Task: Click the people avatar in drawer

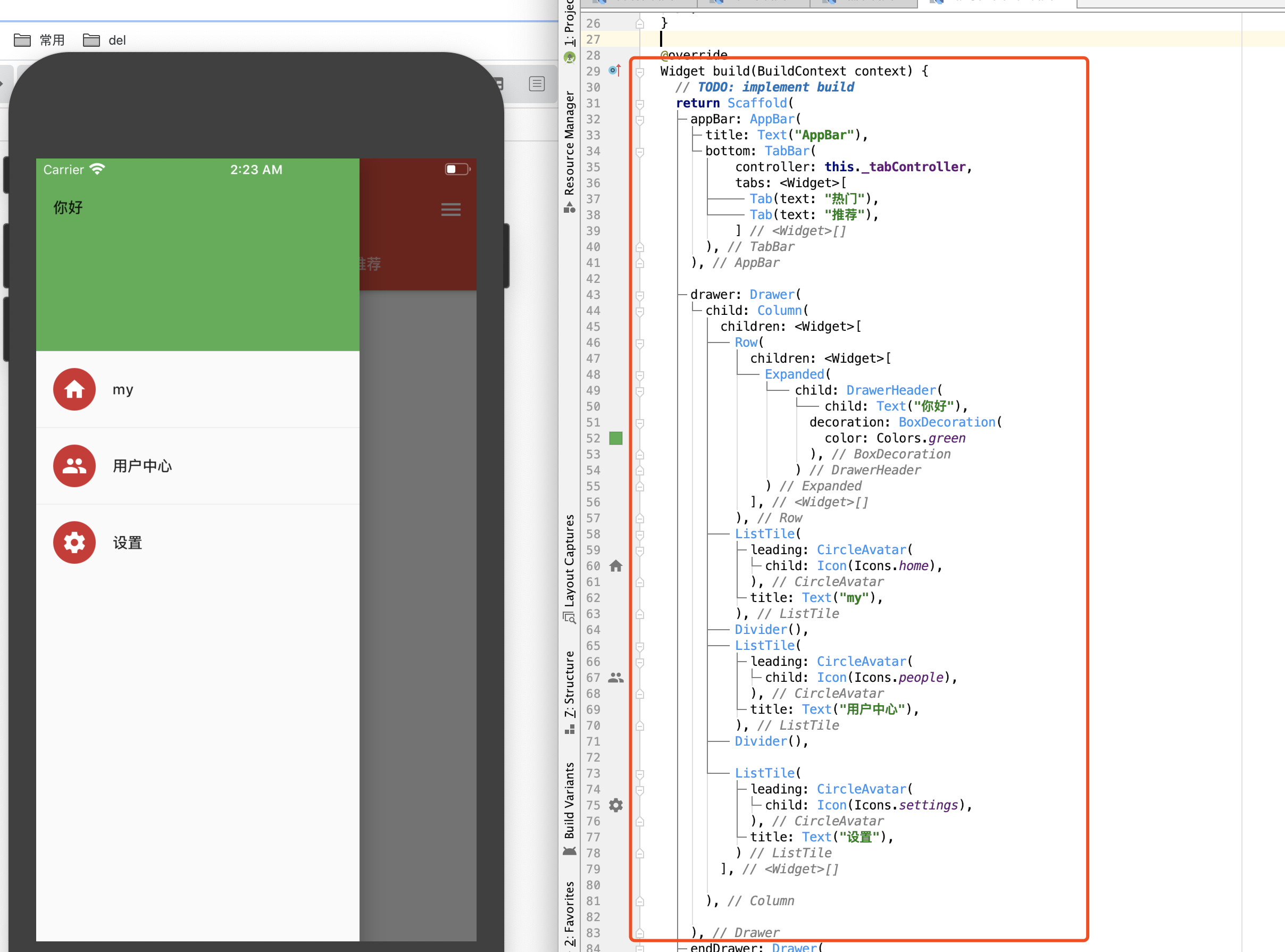Action: (74, 465)
